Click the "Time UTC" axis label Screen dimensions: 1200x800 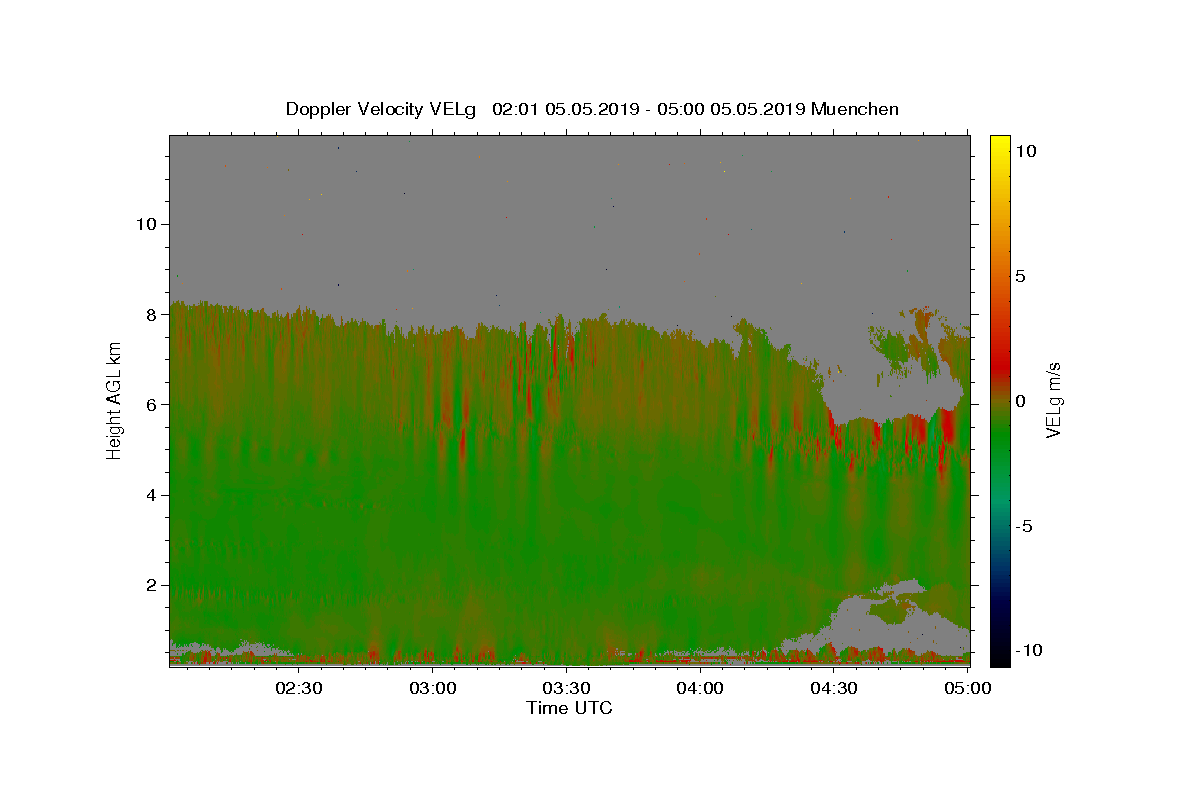point(569,708)
